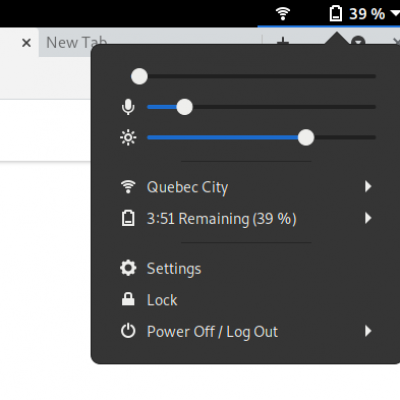Image resolution: width=400 pixels, height=400 pixels.
Task: Click the battery icon beside 3:51 Remaining
Action: click(128, 219)
